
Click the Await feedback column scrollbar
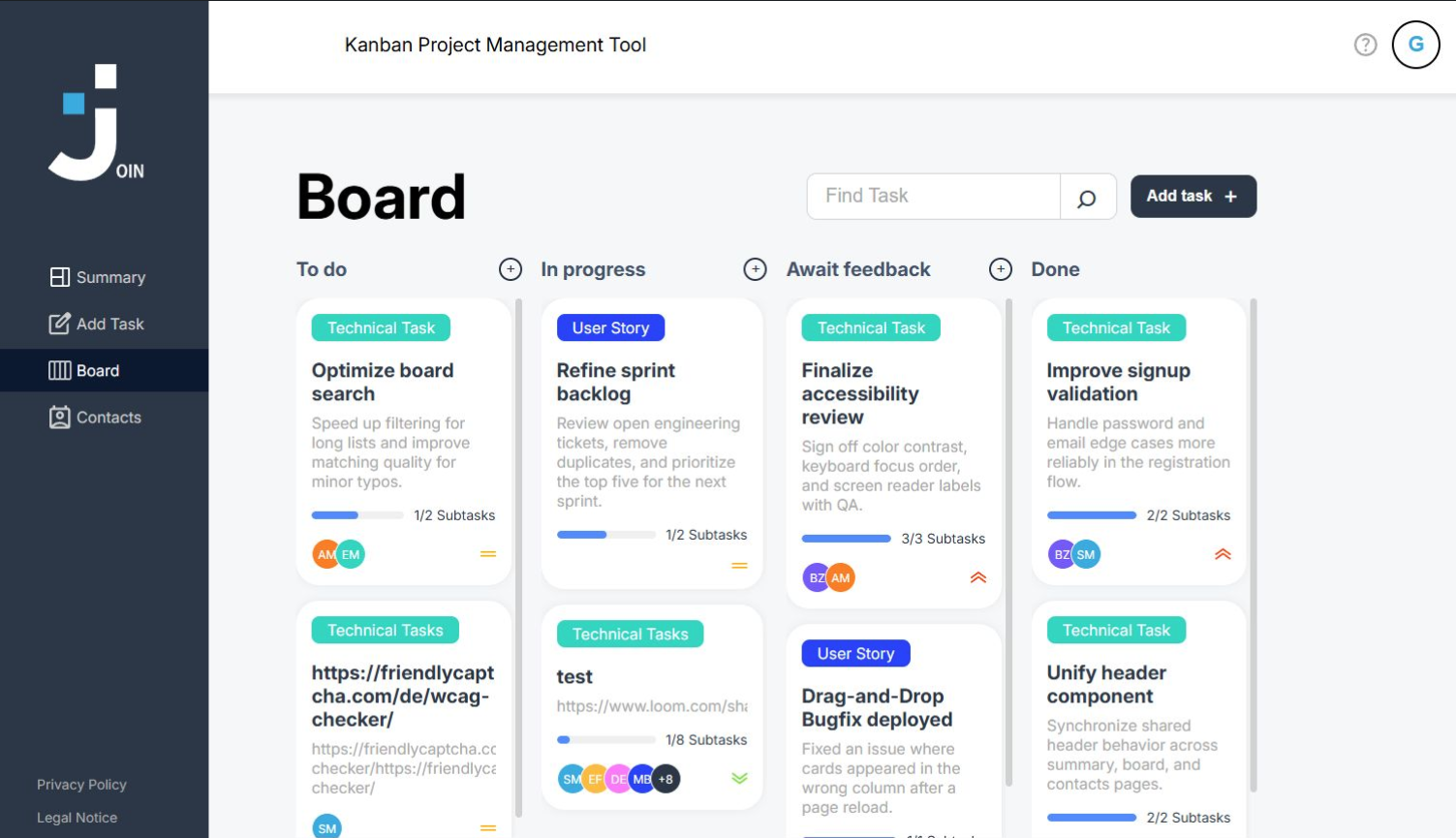pos(1009,543)
